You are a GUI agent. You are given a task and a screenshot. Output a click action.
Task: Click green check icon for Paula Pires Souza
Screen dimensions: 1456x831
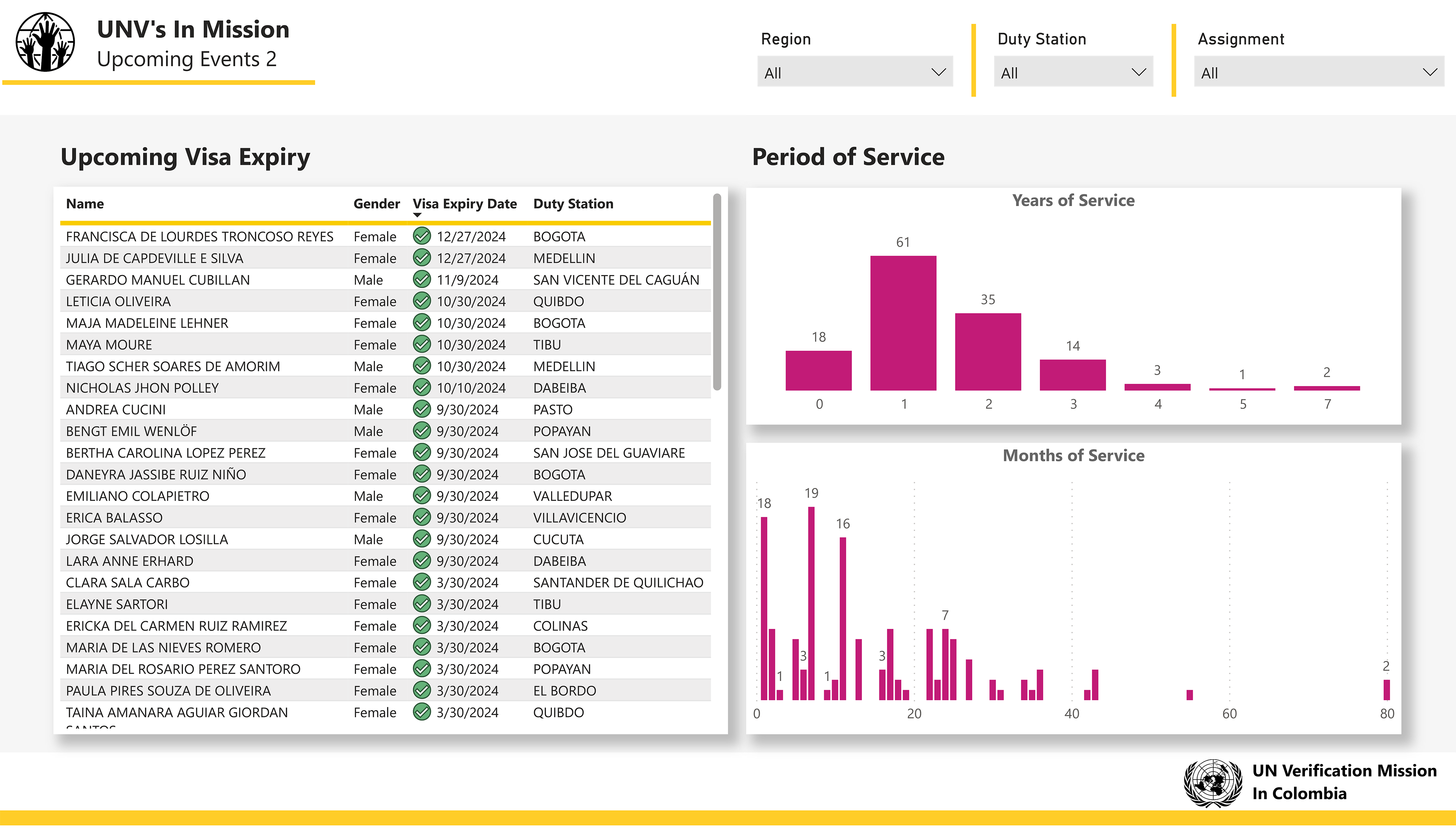tap(422, 690)
